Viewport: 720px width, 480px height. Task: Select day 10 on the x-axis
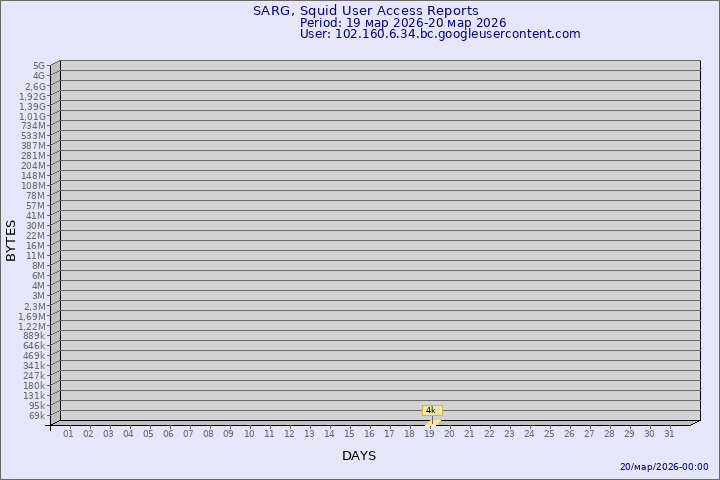pyautogui.click(x=249, y=433)
